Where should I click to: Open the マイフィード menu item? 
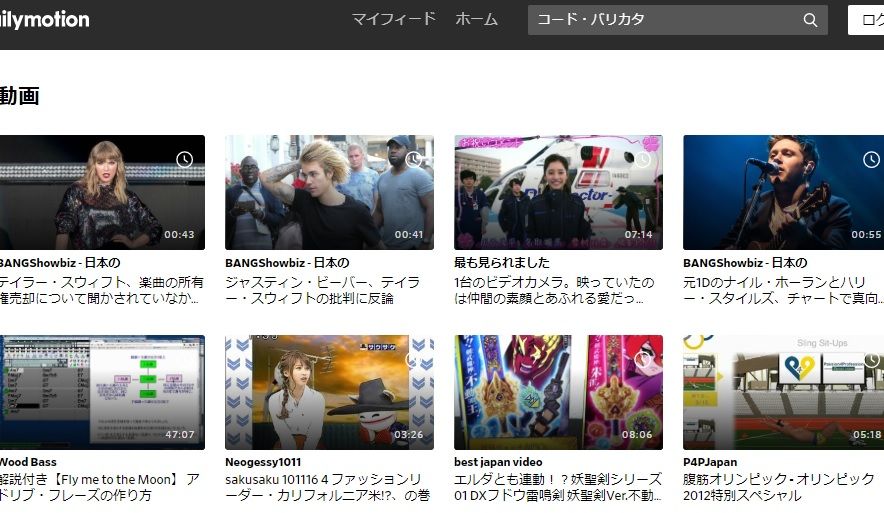[394, 19]
